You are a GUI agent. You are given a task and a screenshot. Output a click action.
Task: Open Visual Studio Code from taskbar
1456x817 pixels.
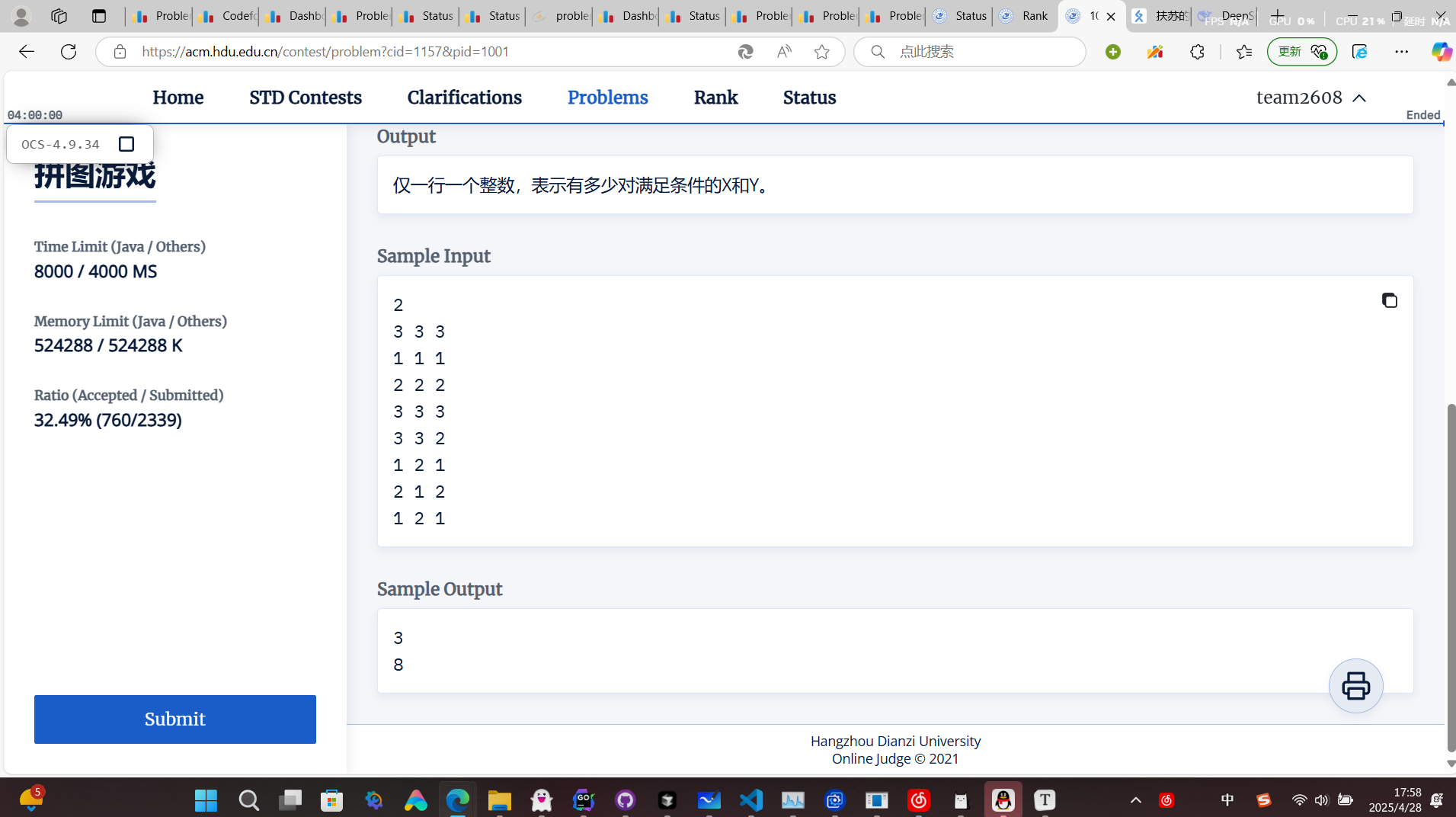751,800
